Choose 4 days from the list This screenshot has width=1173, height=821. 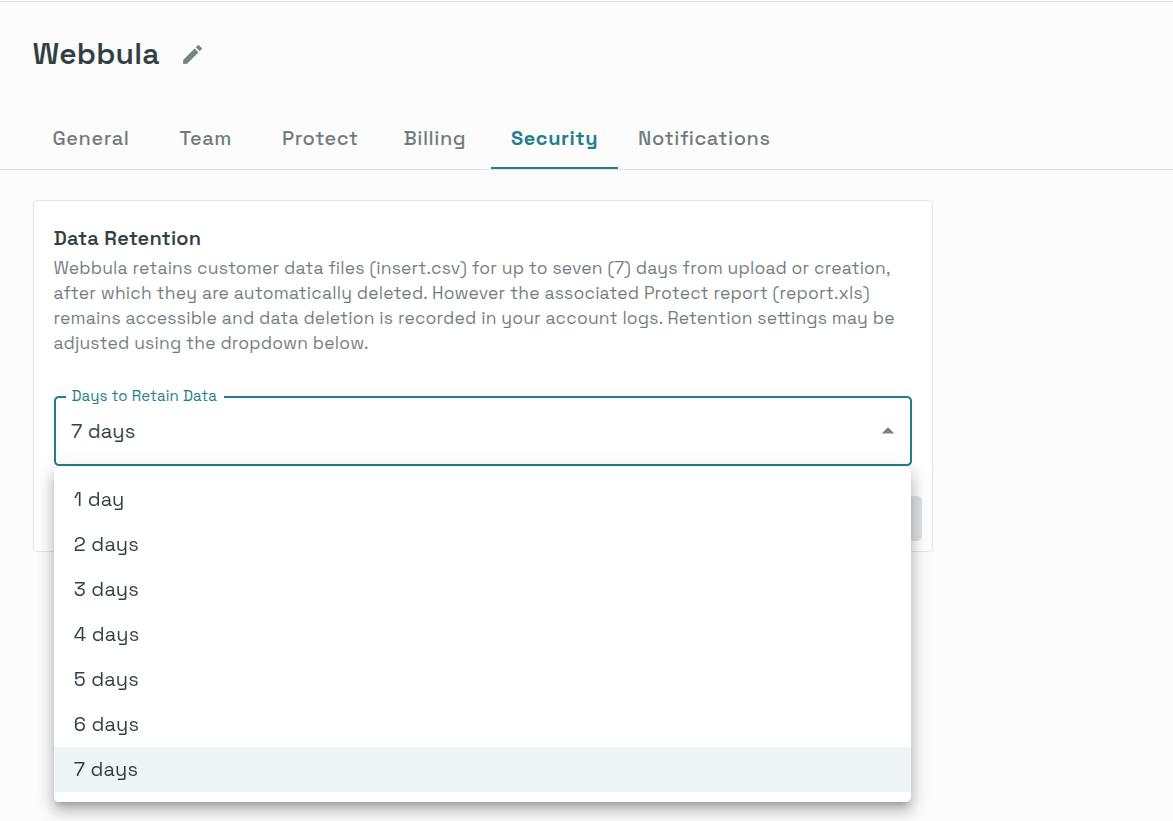pos(483,634)
